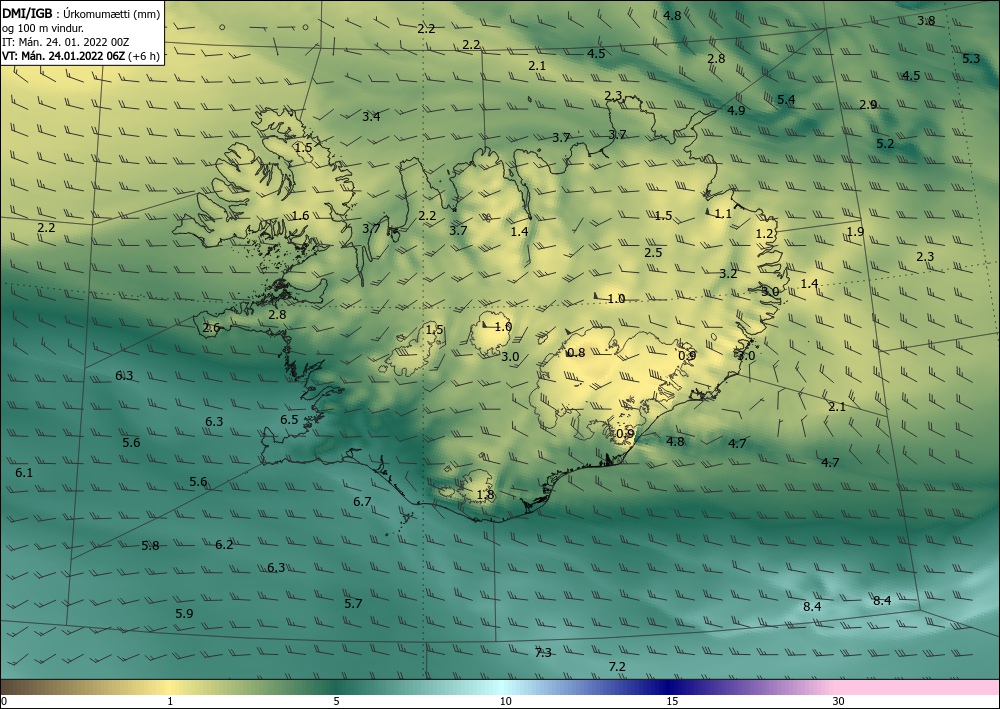Click the map value '5.4'

click(786, 99)
